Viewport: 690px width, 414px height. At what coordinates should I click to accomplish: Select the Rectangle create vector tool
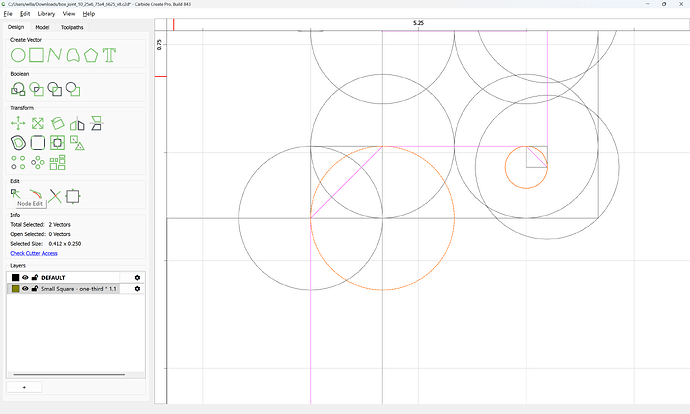pos(37,55)
